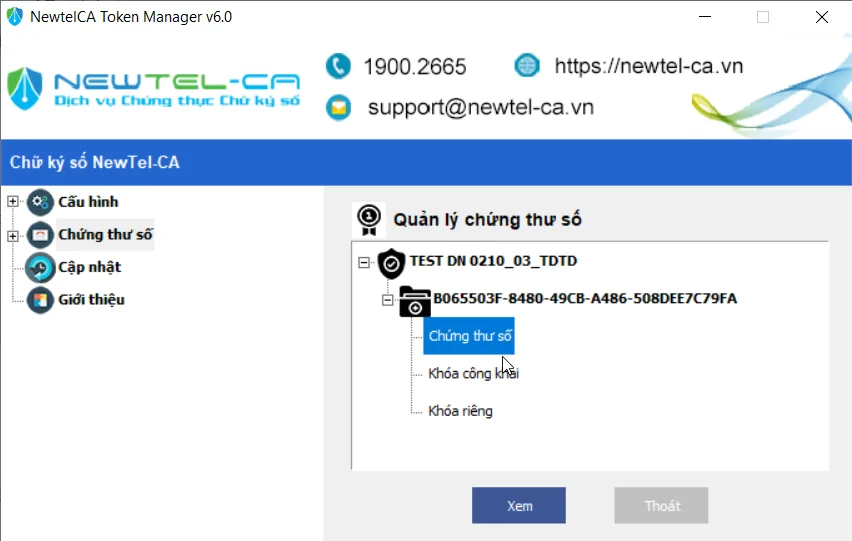Click the 1900.2665 hotline number
852x541 pixels.
[415, 67]
